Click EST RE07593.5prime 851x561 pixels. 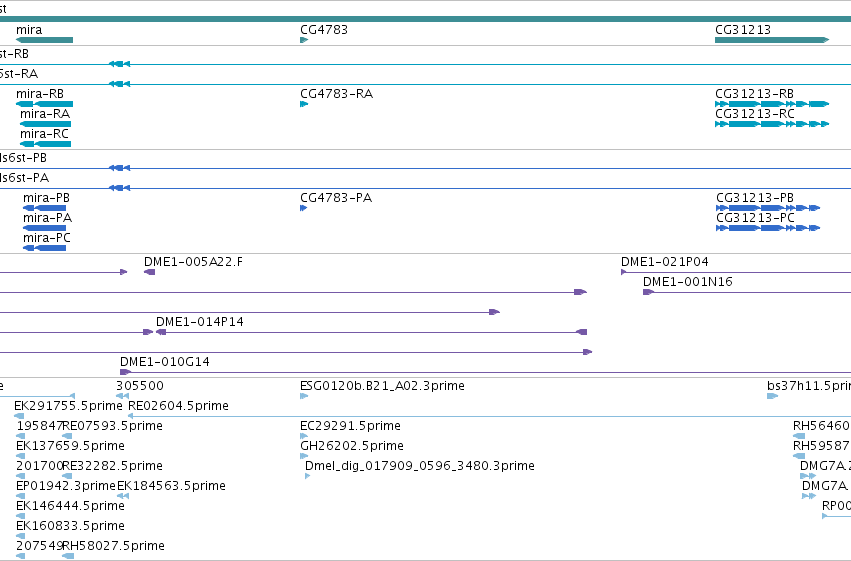(67, 436)
